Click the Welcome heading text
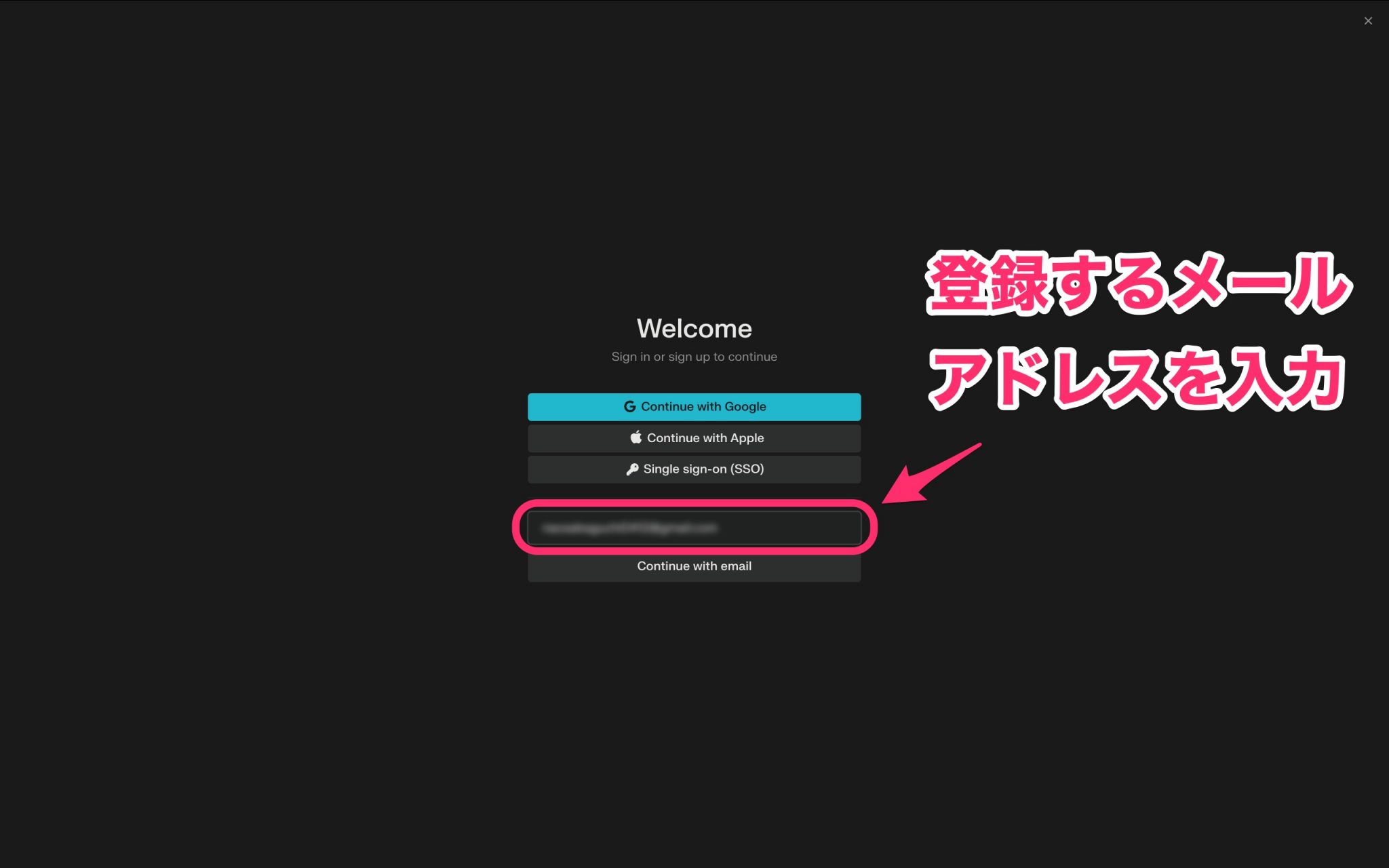Viewport: 1389px width, 868px height. click(x=694, y=329)
